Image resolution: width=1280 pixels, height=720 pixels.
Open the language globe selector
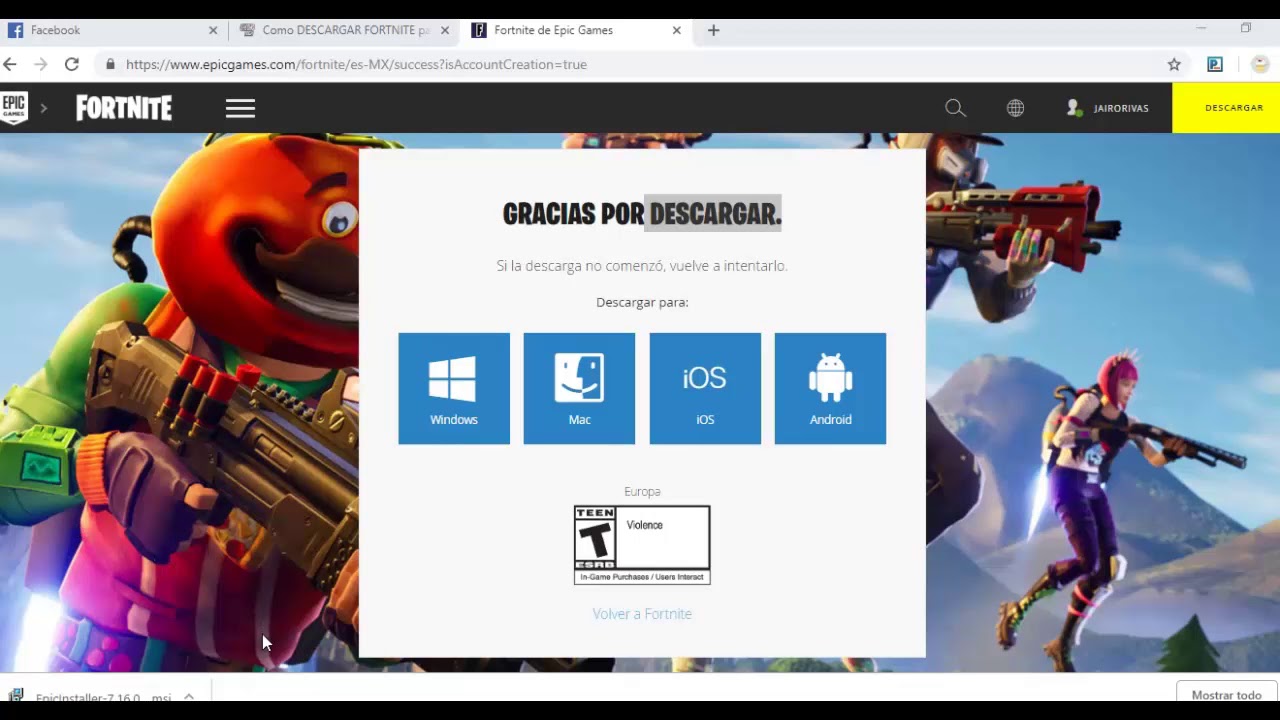pyautogui.click(x=1015, y=108)
